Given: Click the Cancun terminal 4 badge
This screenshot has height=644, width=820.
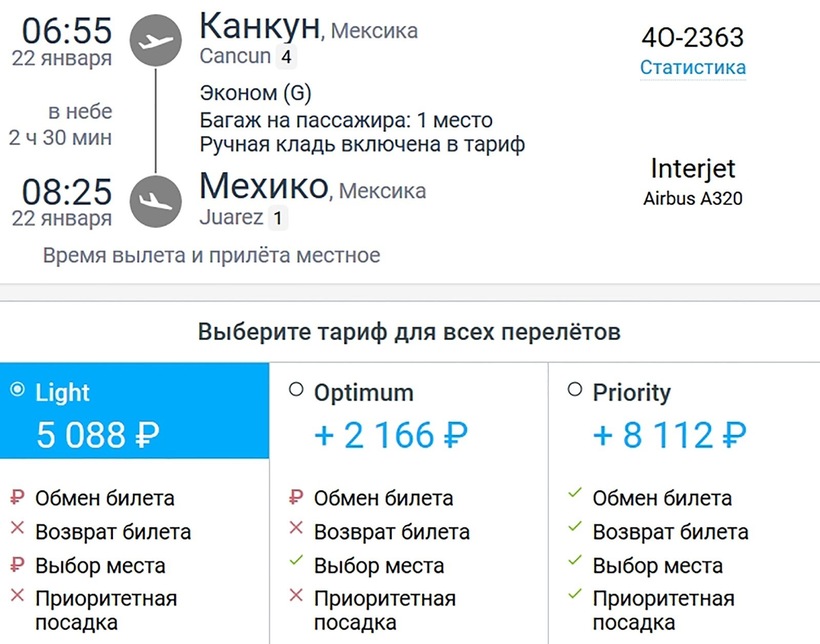Looking at the screenshot, I should [x=288, y=57].
